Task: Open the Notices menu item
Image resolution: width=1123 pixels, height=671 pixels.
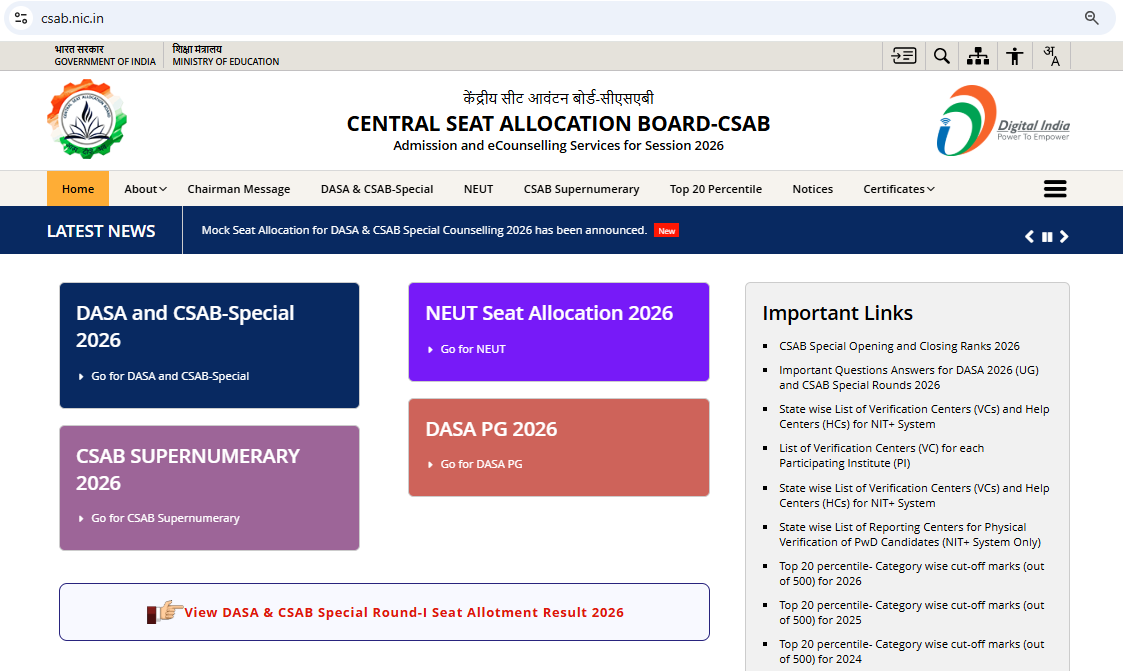Action: [812, 189]
